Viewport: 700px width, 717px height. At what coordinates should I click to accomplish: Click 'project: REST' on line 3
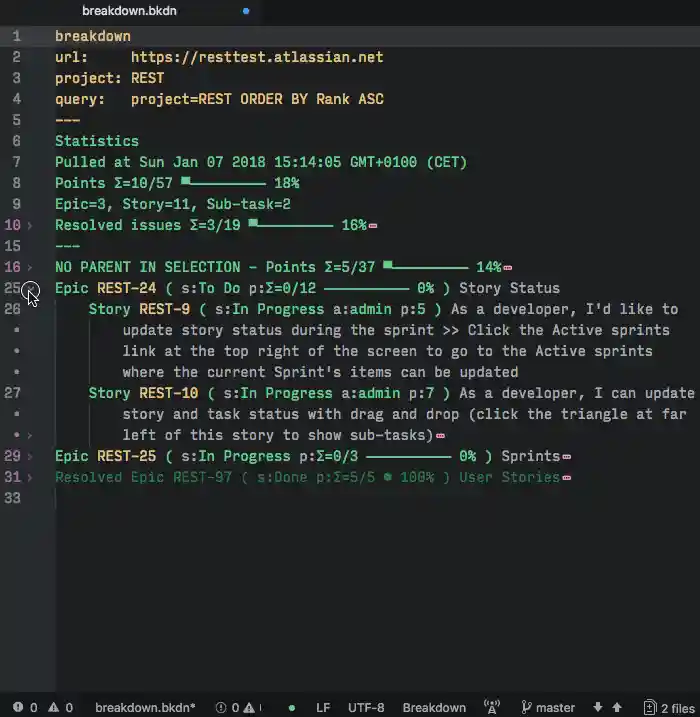[x=109, y=78]
